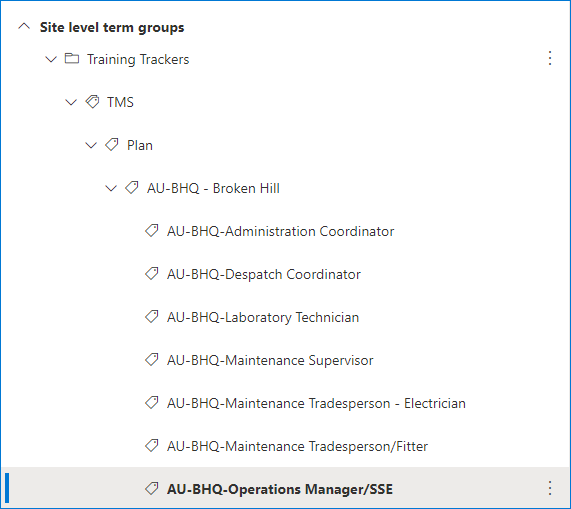Select AU-BHQ-Maintenance Supervisor term
Screen dimensions: 571x509
270,360
